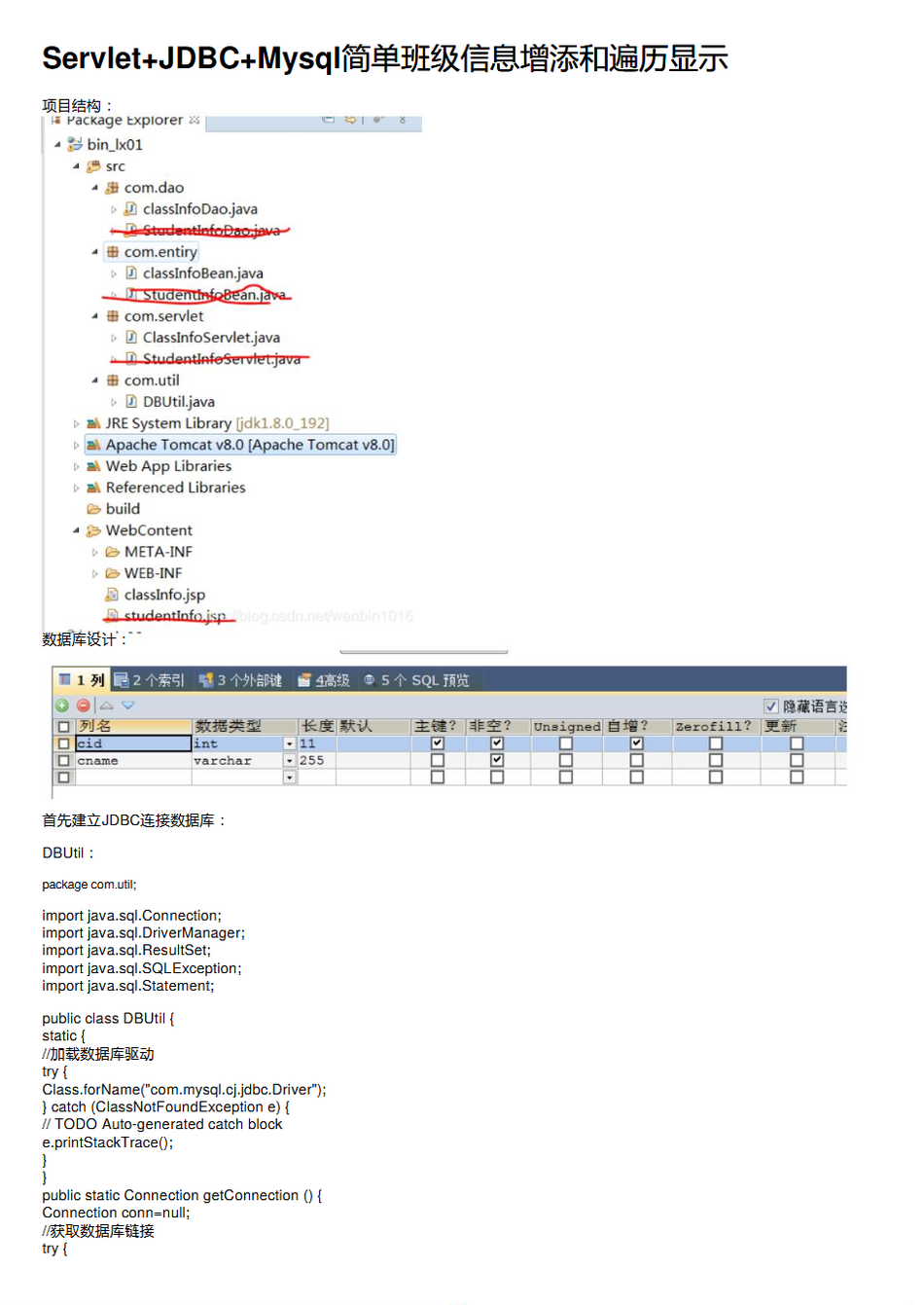Toggle the primary key checkbox for cid
The width and height of the screenshot is (924, 1305).
[x=438, y=743]
